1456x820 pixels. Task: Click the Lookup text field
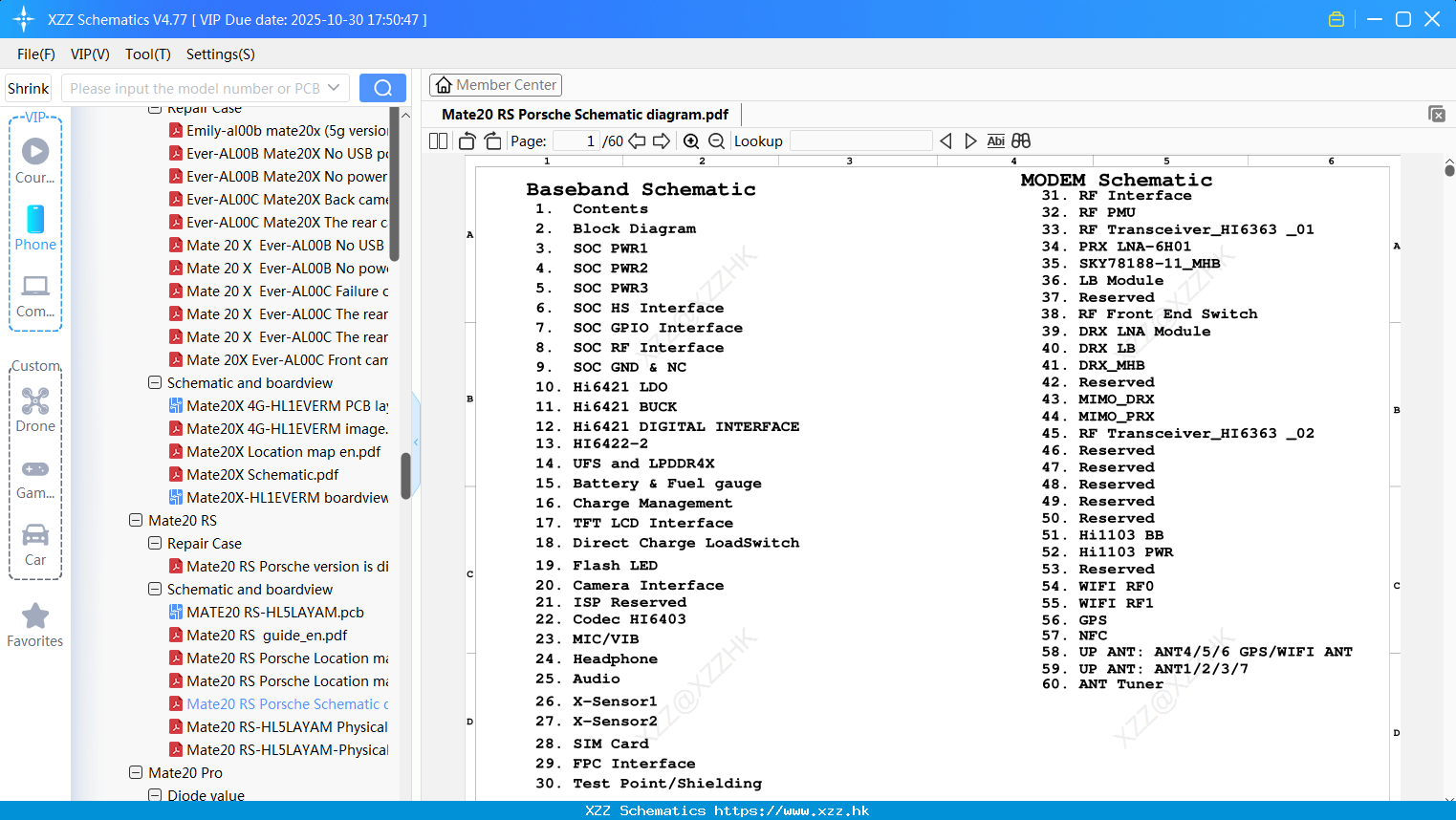(860, 140)
